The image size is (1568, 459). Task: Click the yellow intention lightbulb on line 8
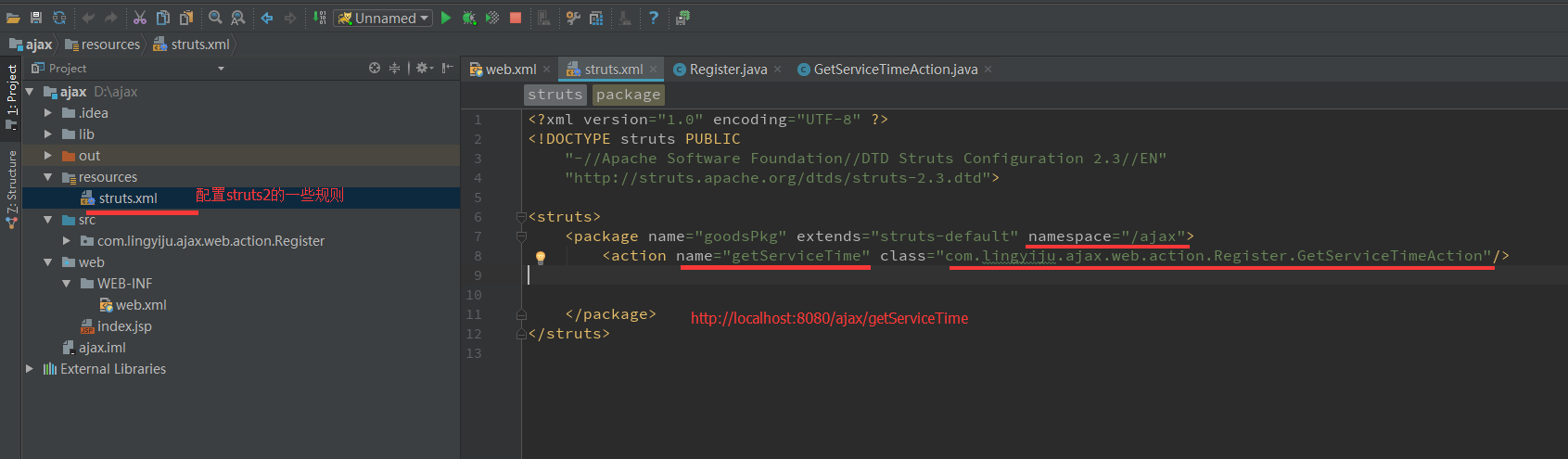coord(541,258)
